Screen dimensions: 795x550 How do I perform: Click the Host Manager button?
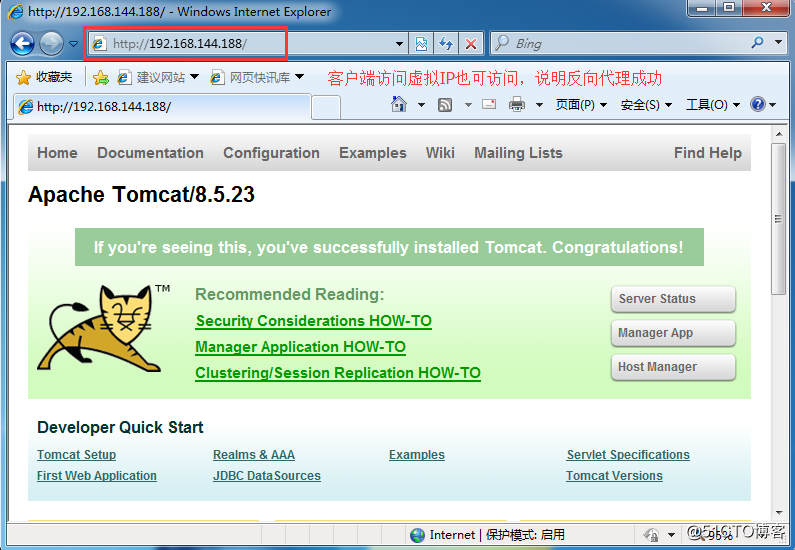point(673,367)
